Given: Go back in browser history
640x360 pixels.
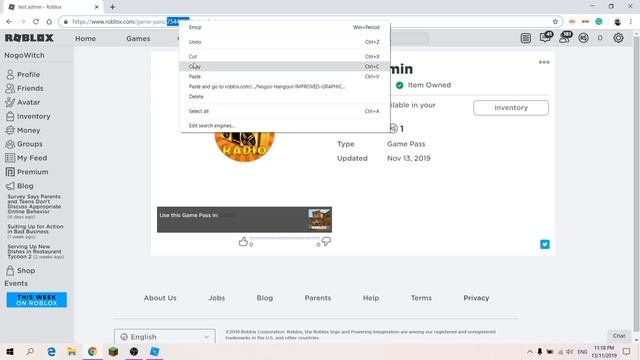Looking at the screenshot, I should coord(9,22).
